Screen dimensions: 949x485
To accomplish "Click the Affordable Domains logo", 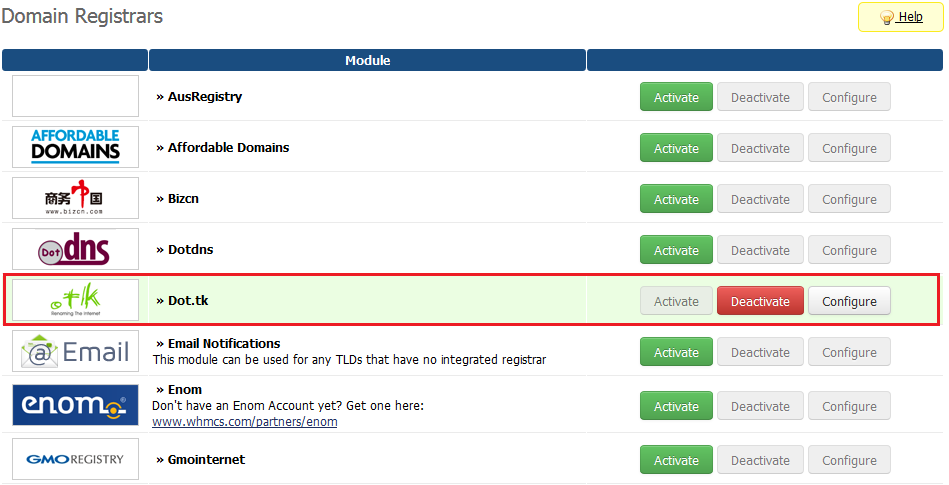I will click(76, 147).
